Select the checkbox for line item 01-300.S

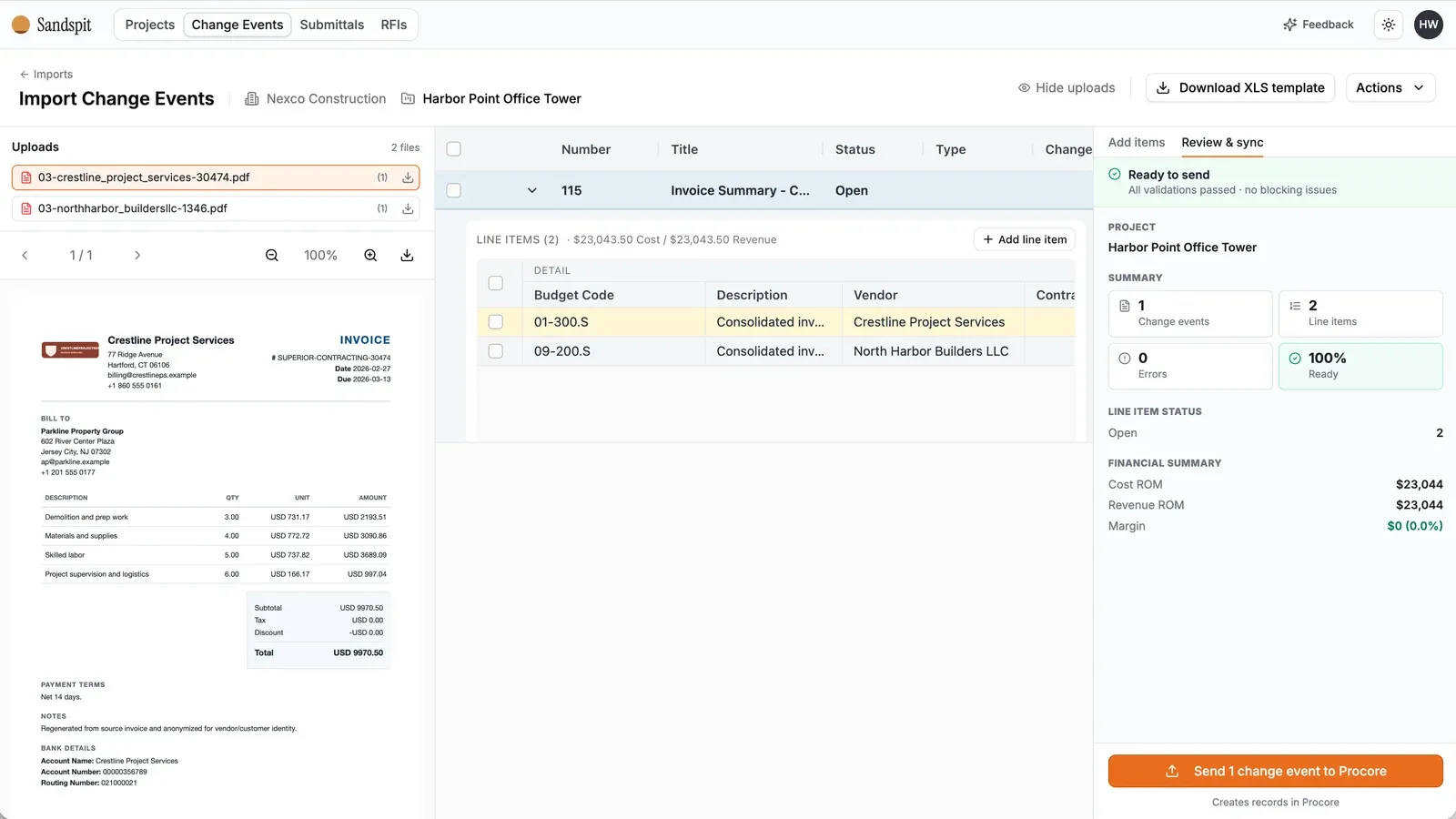point(496,322)
